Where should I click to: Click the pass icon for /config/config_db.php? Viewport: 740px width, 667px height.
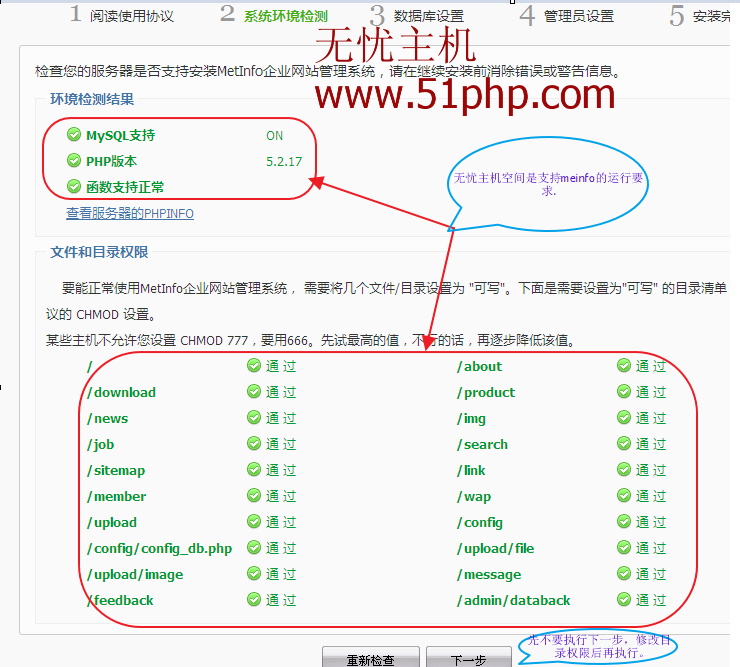click(x=254, y=548)
